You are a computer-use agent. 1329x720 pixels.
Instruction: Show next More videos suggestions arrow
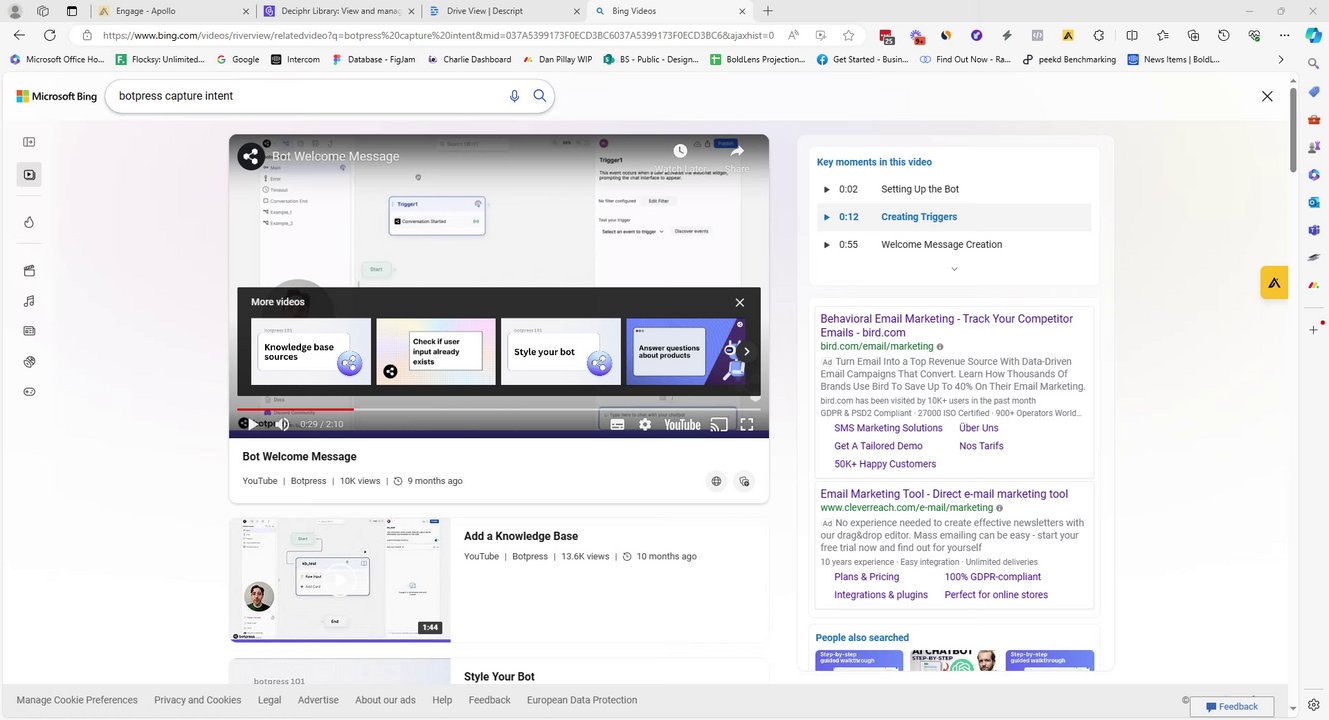(x=746, y=351)
